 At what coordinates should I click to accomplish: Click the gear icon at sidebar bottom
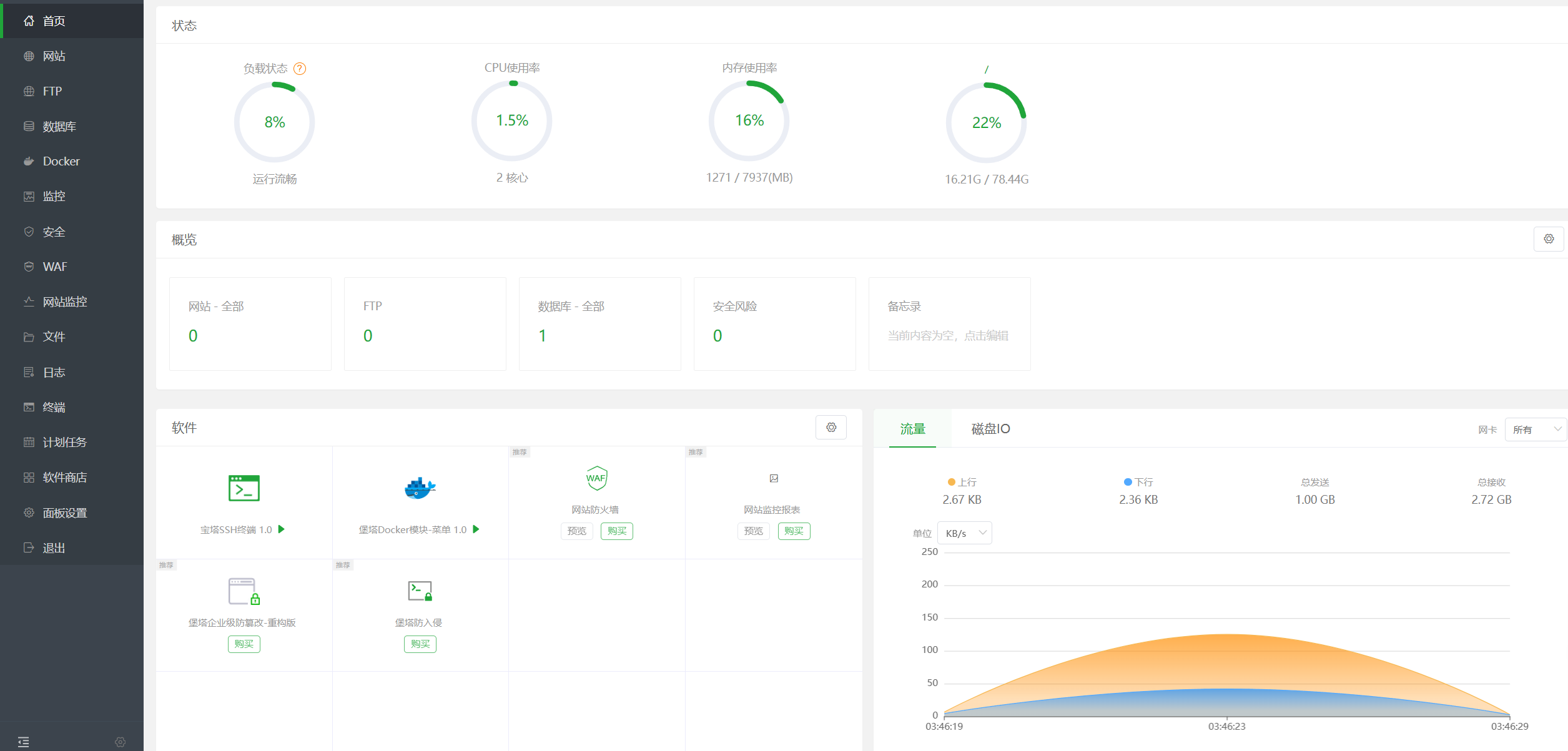pyautogui.click(x=120, y=742)
